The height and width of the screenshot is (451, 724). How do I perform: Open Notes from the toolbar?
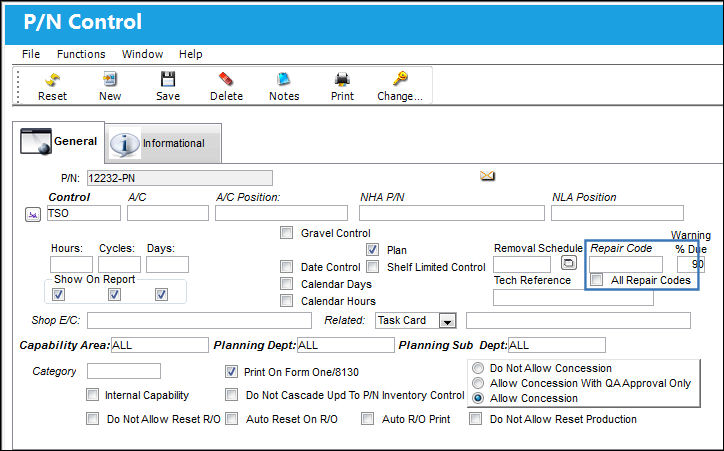[x=284, y=79]
